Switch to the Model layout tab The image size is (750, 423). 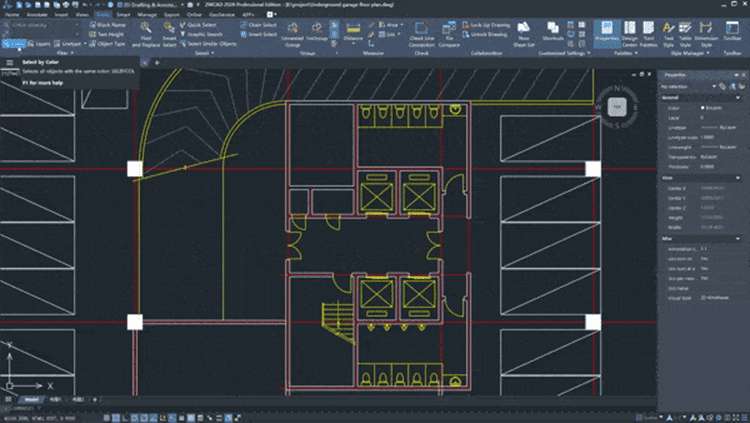pyautogui.click(x=31, y=399)
